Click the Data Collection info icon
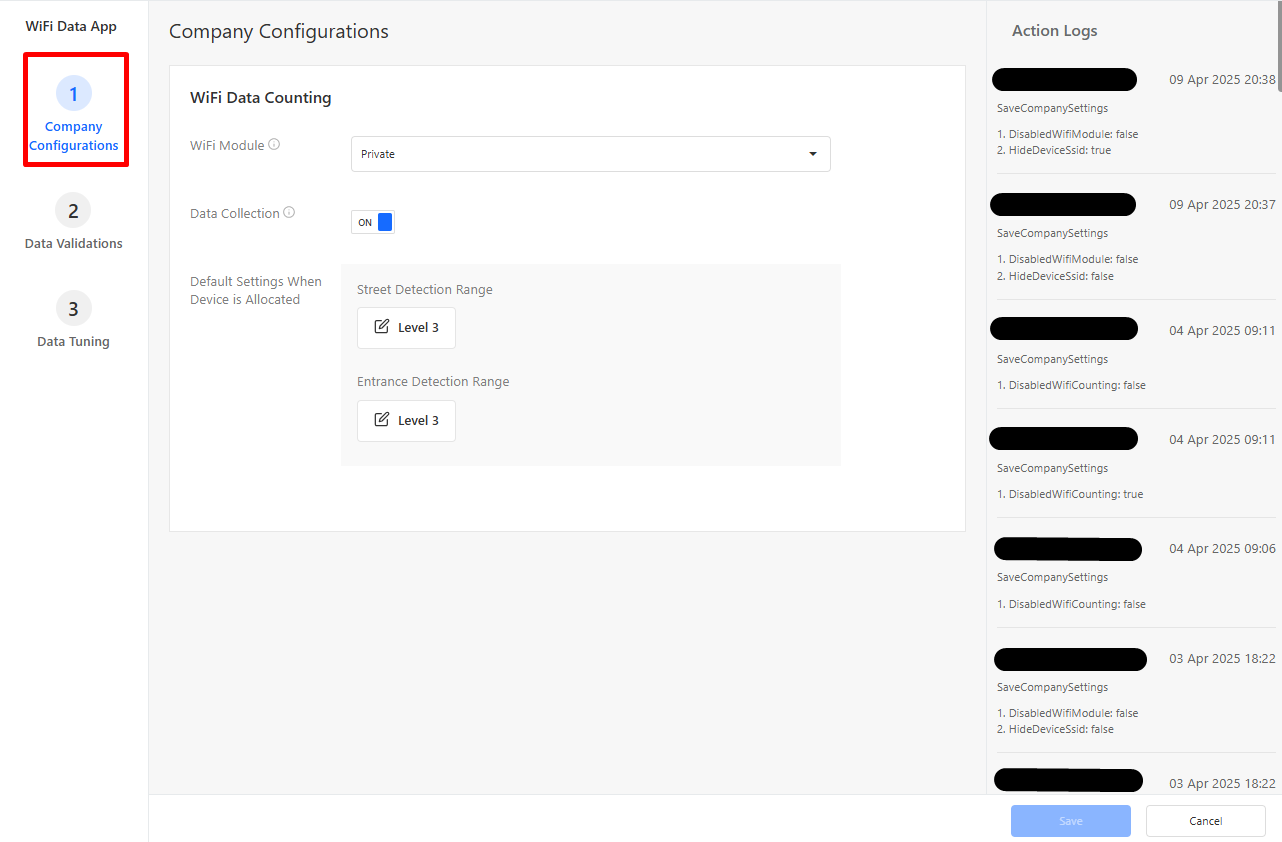 (x=289, y=213)
